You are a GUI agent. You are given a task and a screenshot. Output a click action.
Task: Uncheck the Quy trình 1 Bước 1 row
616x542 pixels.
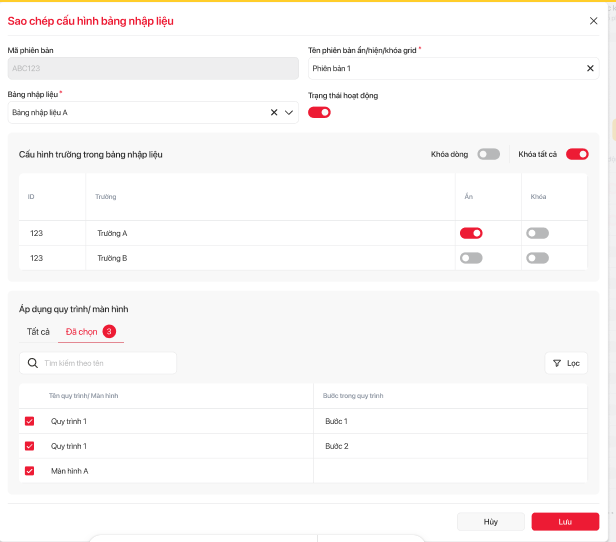(29, 421)
